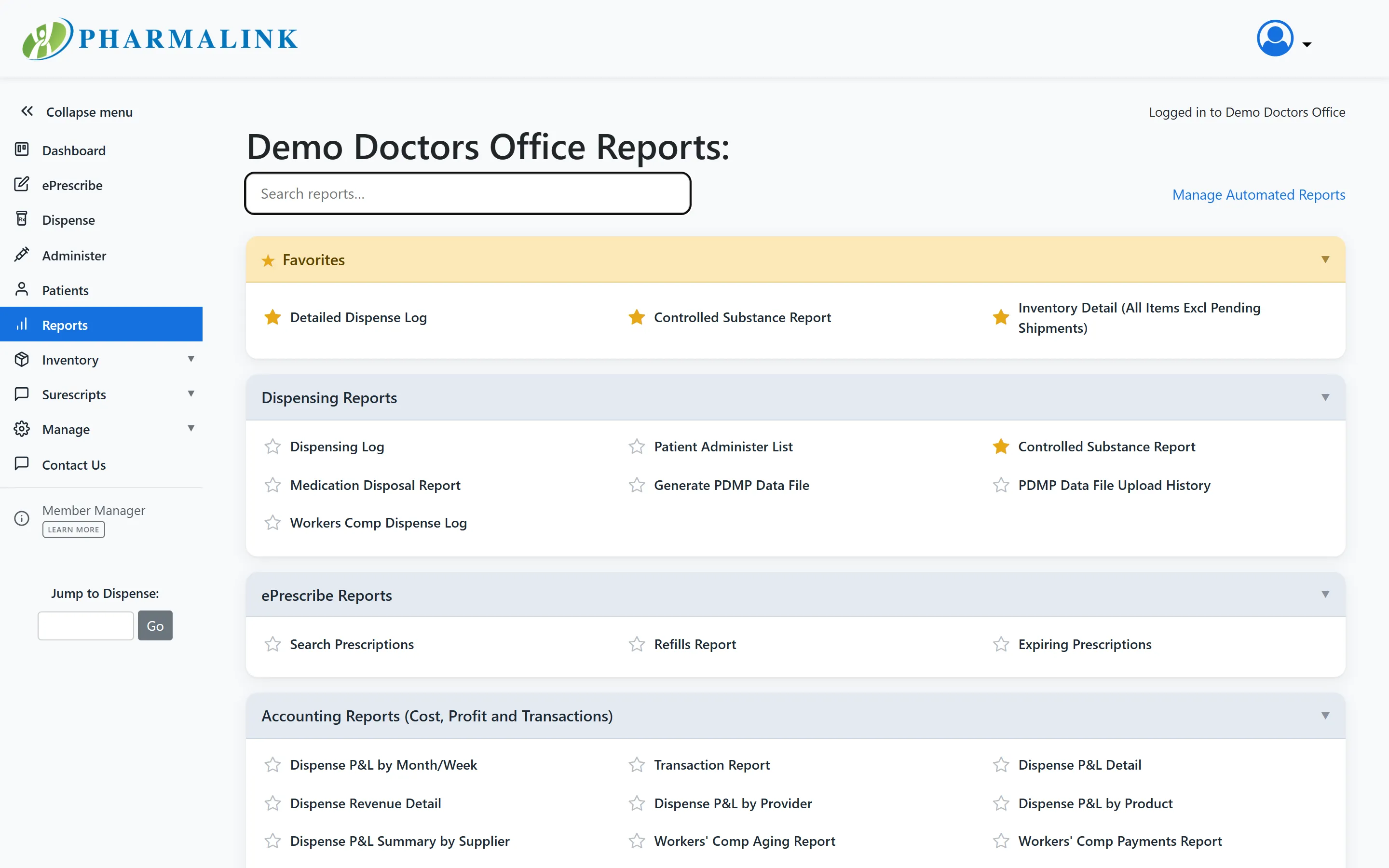Click the Manage gear icon
The height and width of the screenshot is (868, 1389).
pos(22,429)
